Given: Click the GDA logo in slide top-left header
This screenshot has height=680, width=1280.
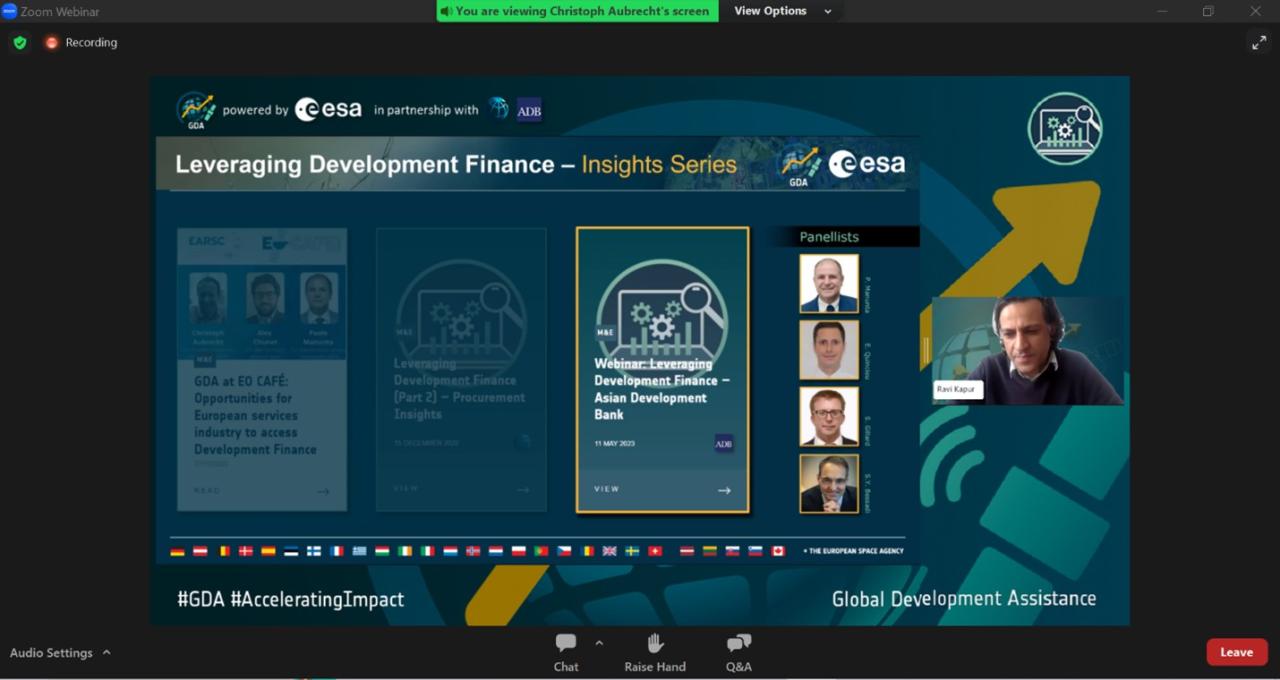Looking at the screenshot, I should click(x=196, y=110).
